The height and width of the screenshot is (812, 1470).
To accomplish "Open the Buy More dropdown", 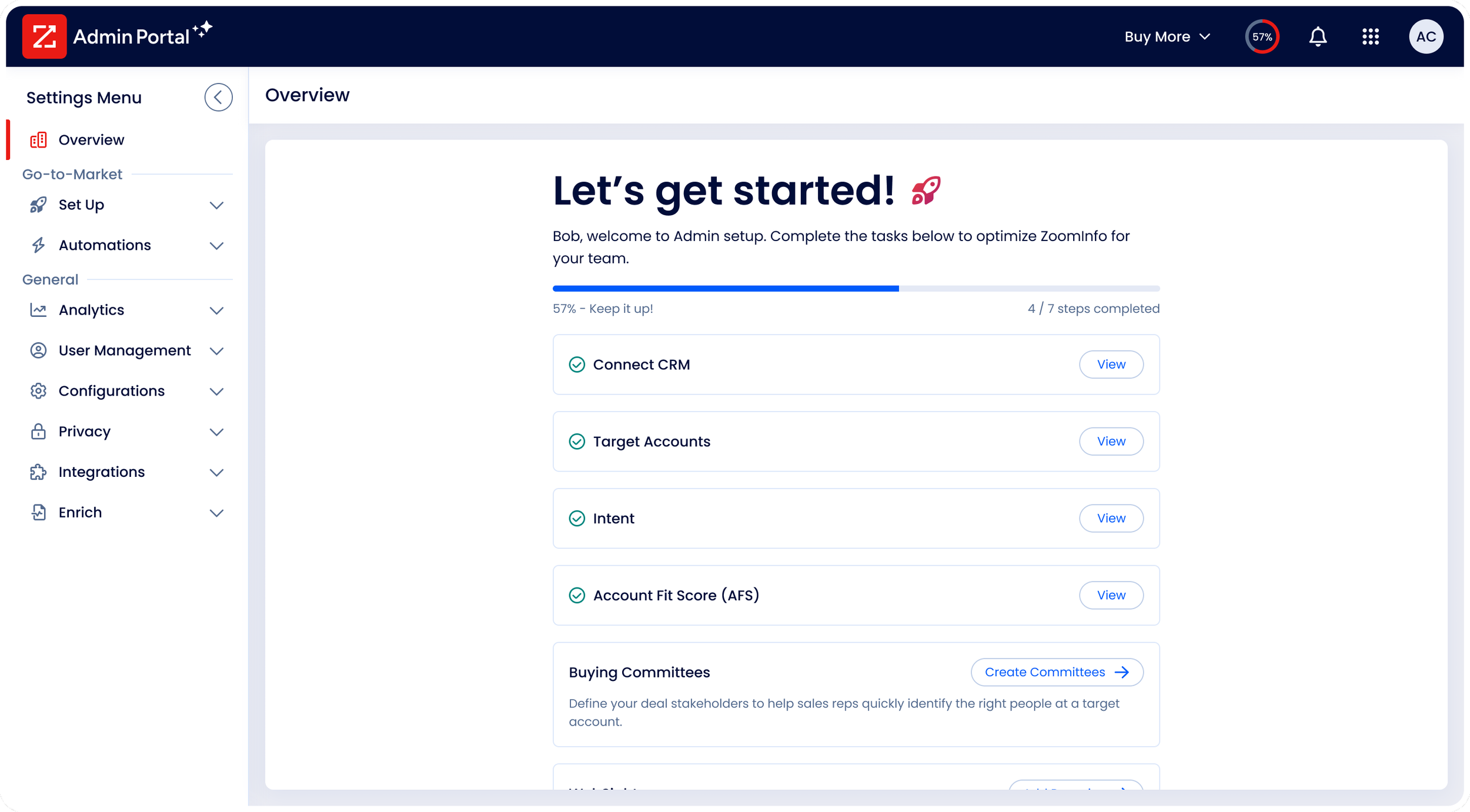I will click(1167, 36).
